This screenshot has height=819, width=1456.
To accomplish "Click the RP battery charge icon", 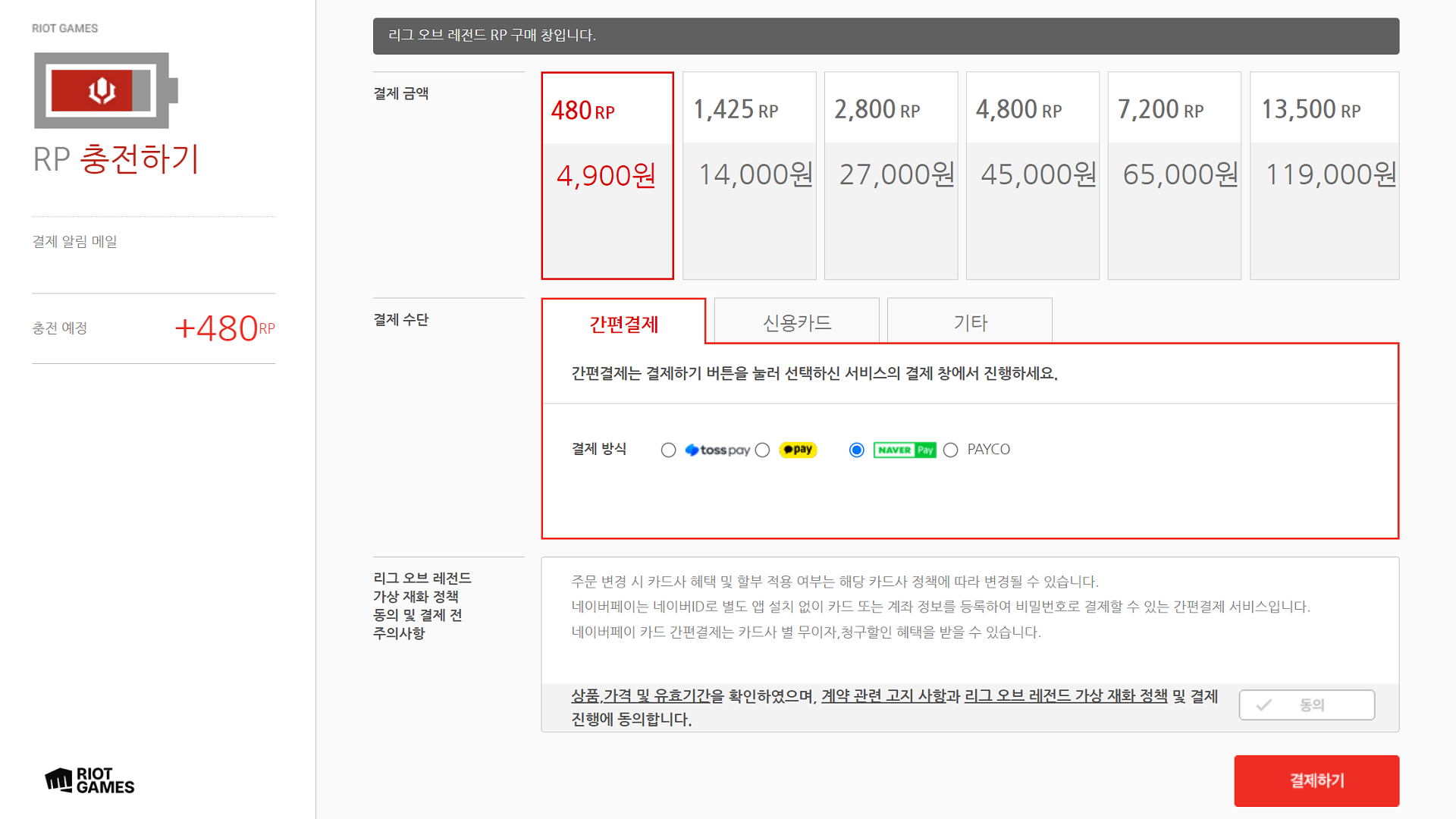I will tap(105, 90).
